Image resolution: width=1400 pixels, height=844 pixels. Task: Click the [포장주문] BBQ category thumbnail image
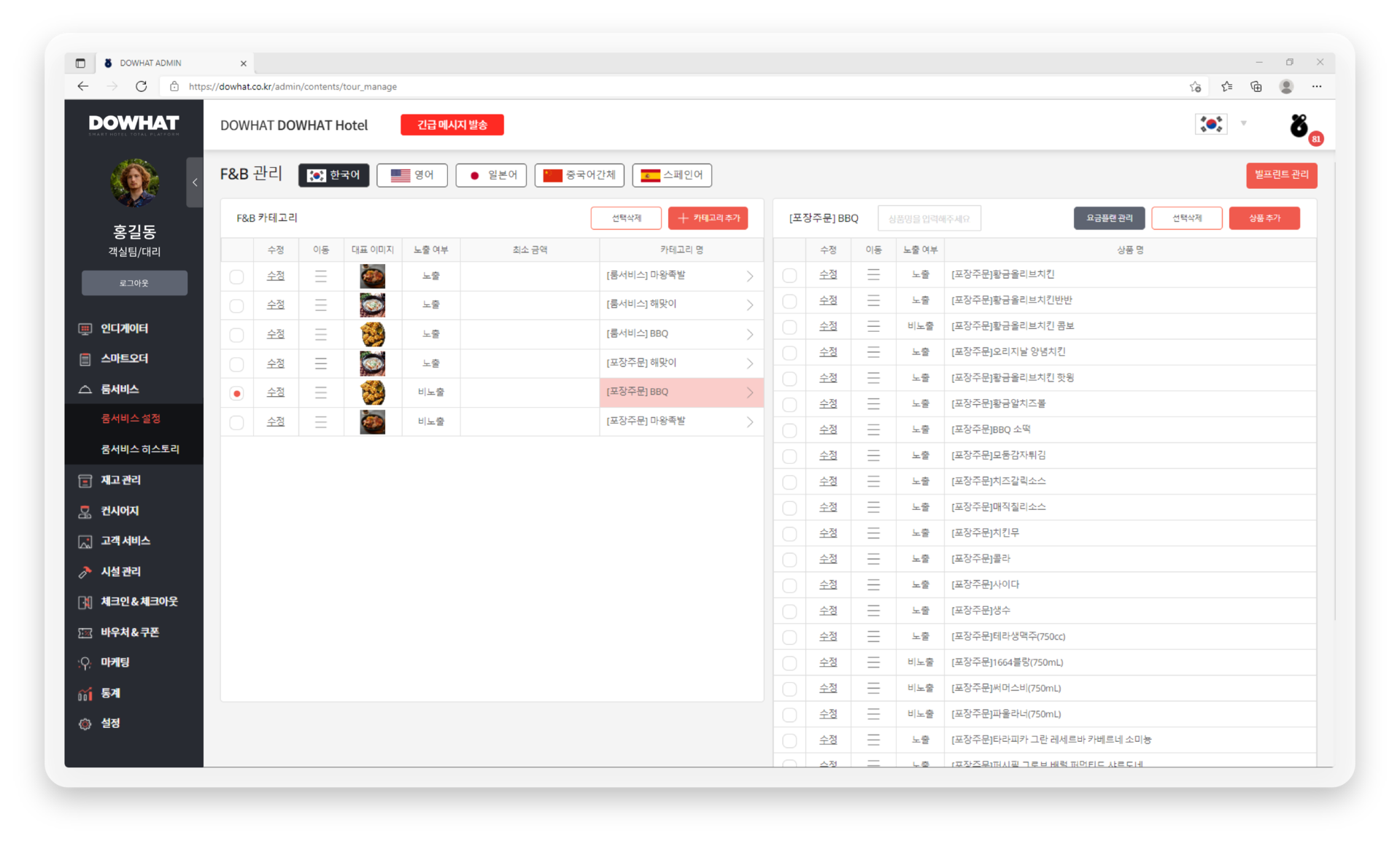point(373,392)
